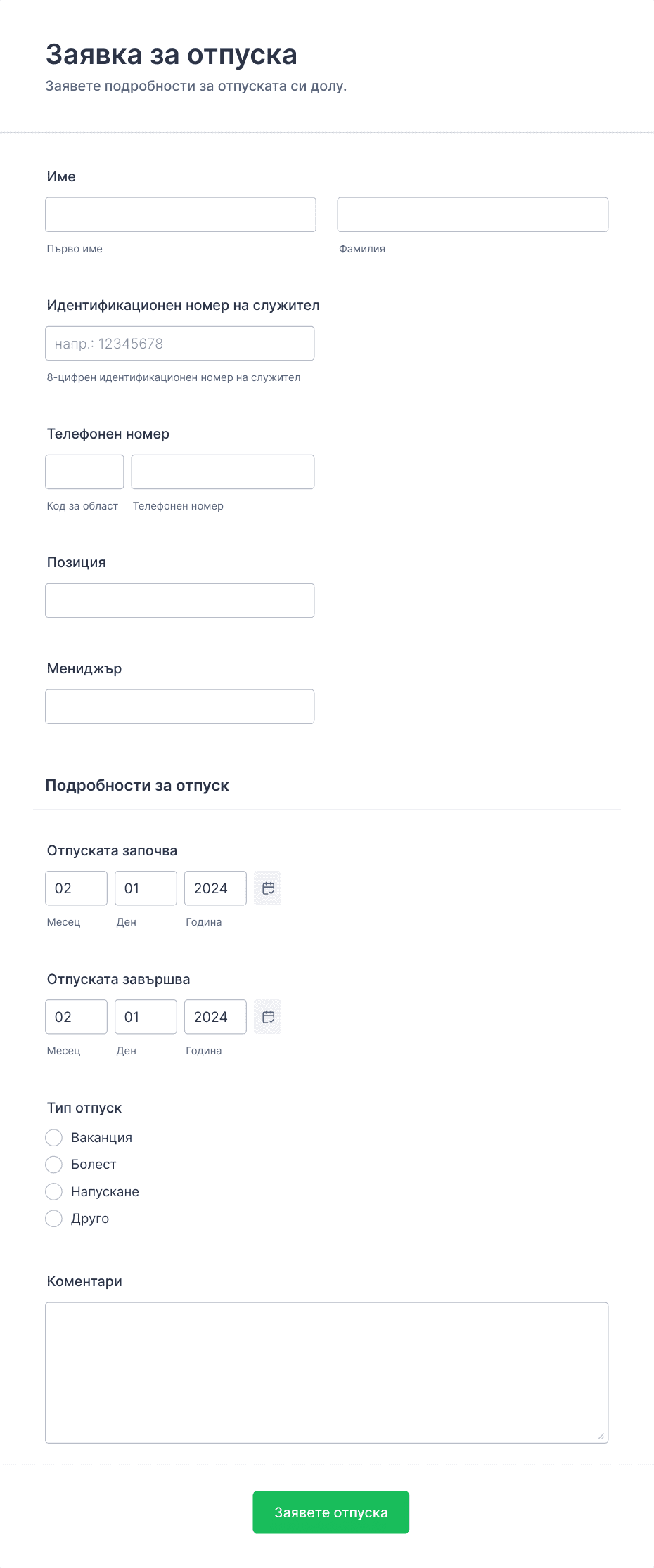Screen dimensions: 654x1568
Task: Submit form with Заявете отпуска button
Action: pyautogui.click(x=331, y=1512)
